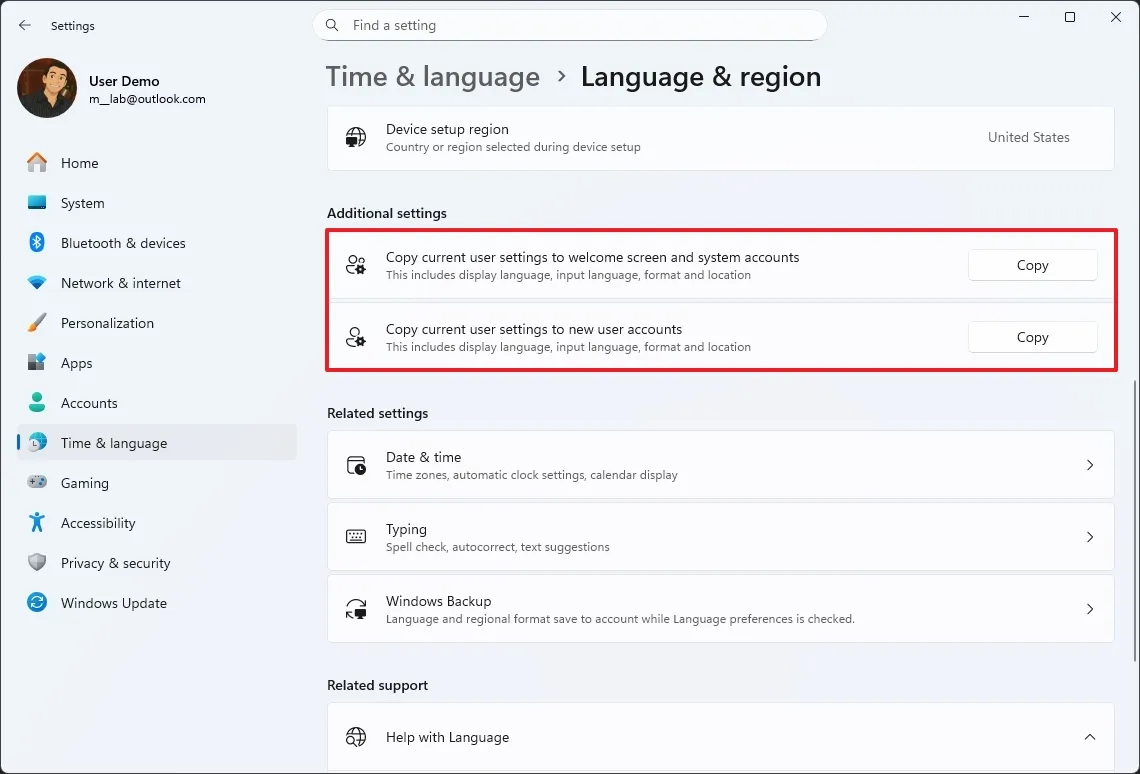Click the Find a setting search box

[580, 26]
